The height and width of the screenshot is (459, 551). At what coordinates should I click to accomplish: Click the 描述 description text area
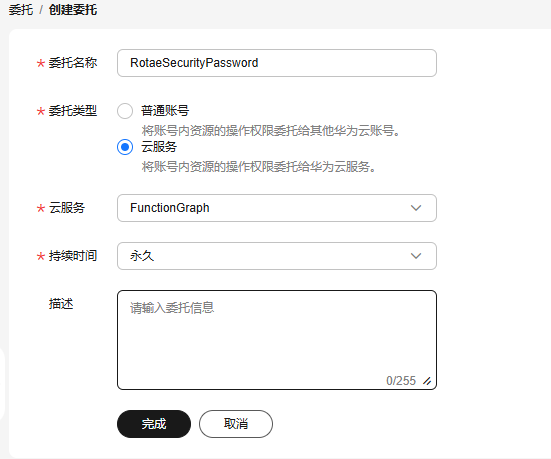[277, 340]
